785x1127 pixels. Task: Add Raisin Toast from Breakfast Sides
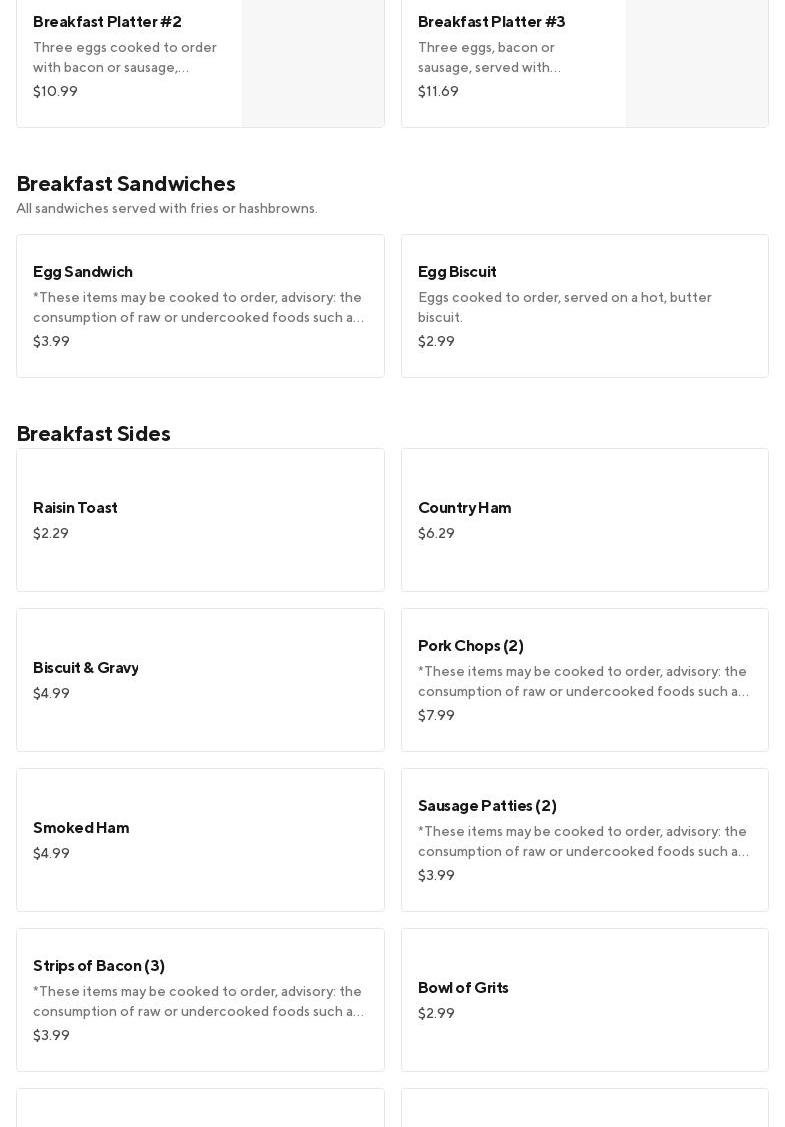pos(200,520)
